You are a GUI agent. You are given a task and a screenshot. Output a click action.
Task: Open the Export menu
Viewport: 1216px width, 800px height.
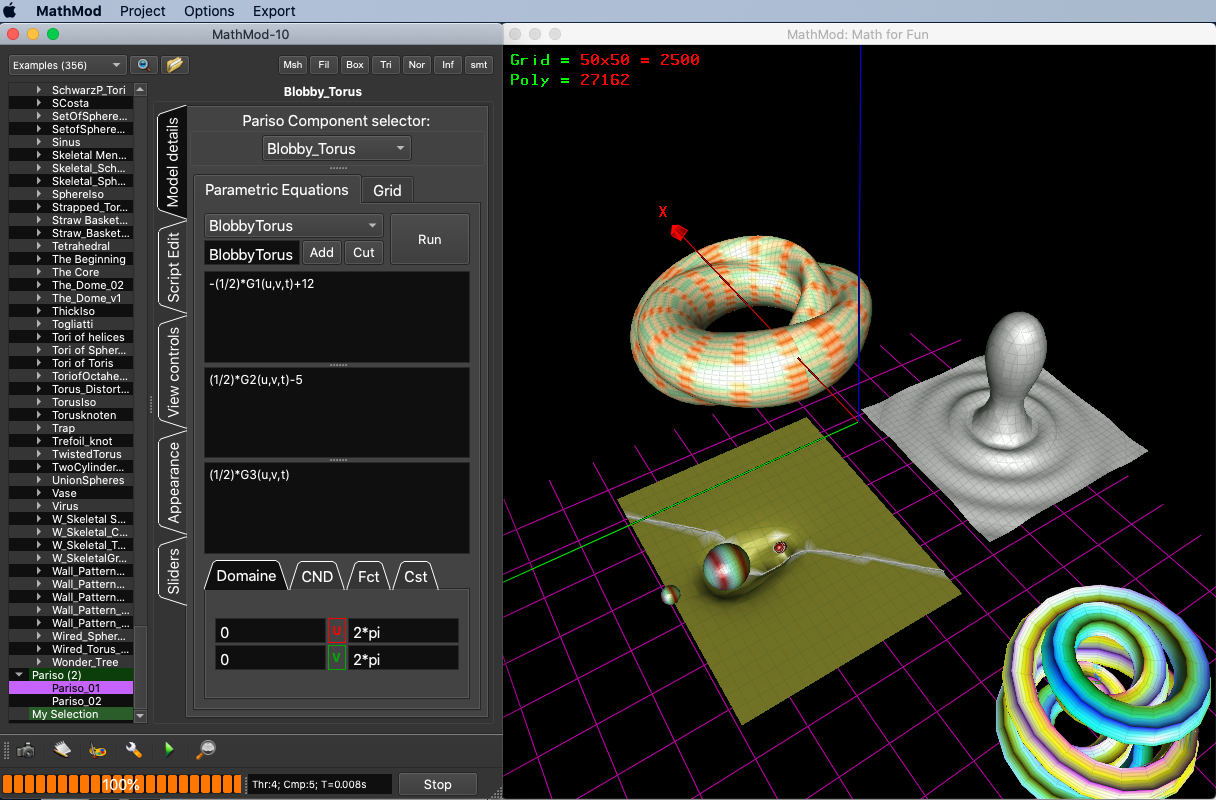tap(274, 11)
